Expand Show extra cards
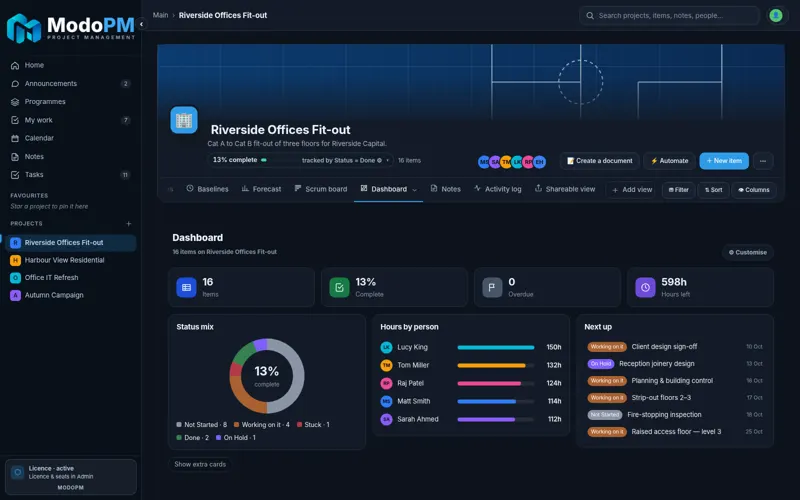Screen dimensions: 800x500 (200, 464)
